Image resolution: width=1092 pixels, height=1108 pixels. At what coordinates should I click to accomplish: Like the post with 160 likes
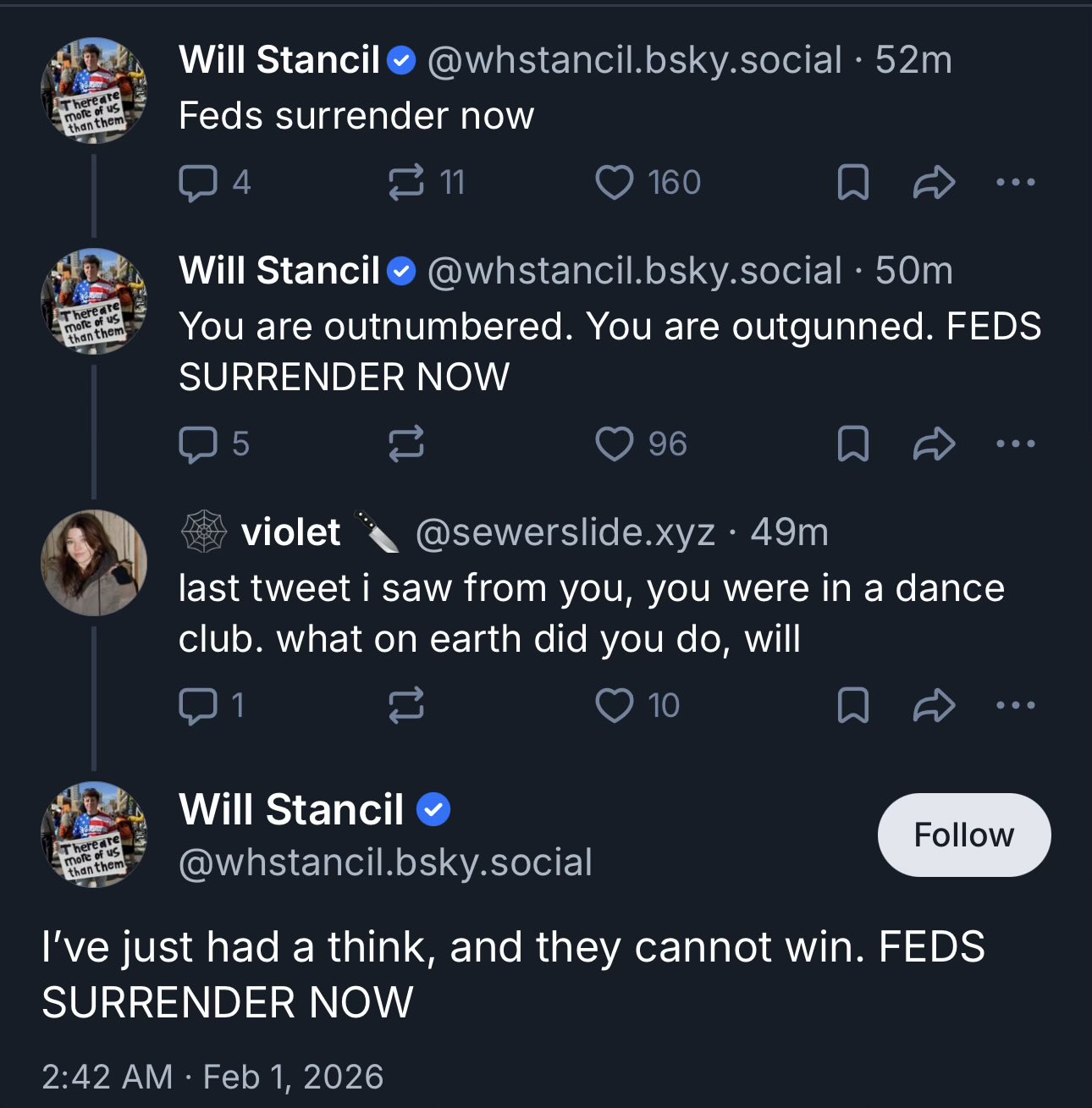coord(648,183)
